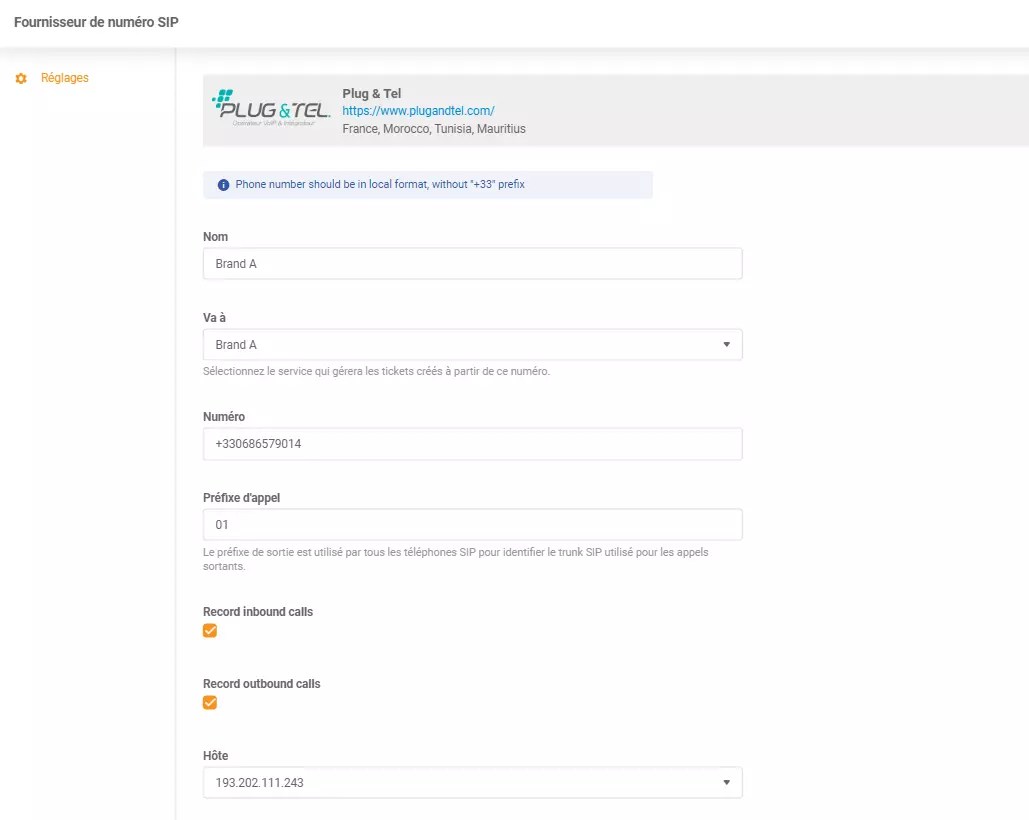Select the Préfixe d'appel input showing 01

(x=472, y=524)
